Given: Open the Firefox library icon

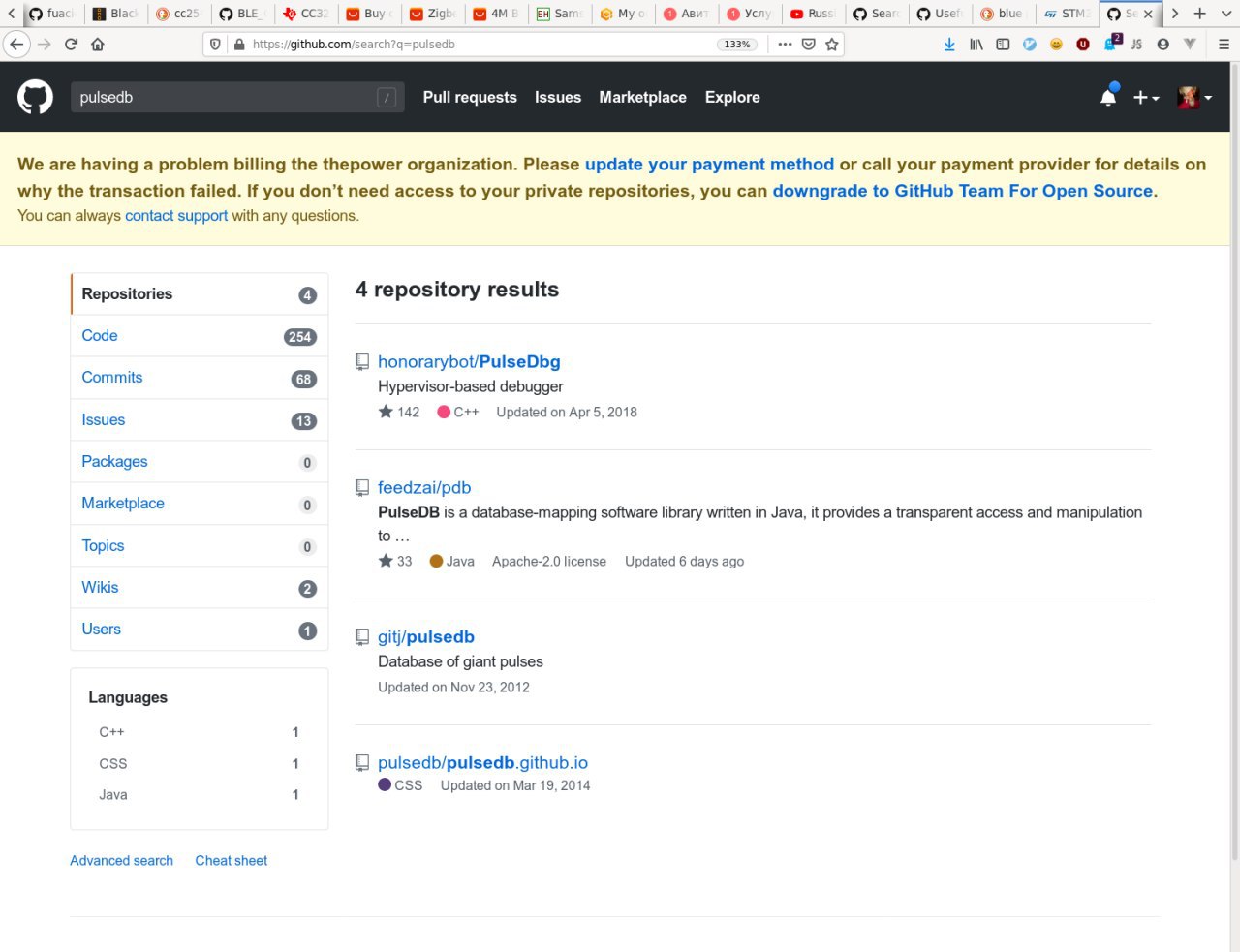Looking at the screenshot, I should point(976,44).
